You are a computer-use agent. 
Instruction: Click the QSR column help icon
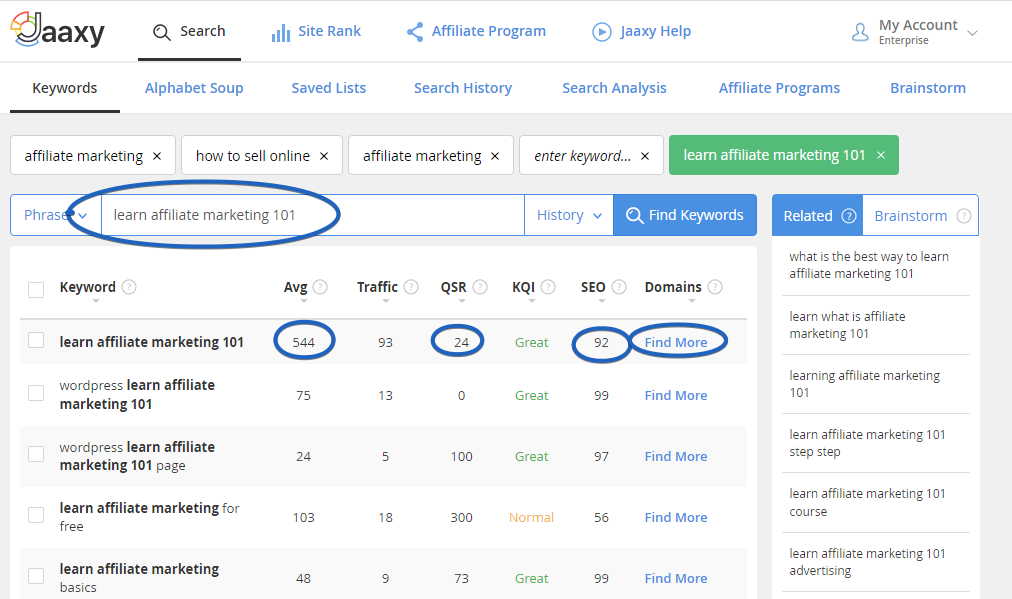pyautogui.click(x=480, y=287)
